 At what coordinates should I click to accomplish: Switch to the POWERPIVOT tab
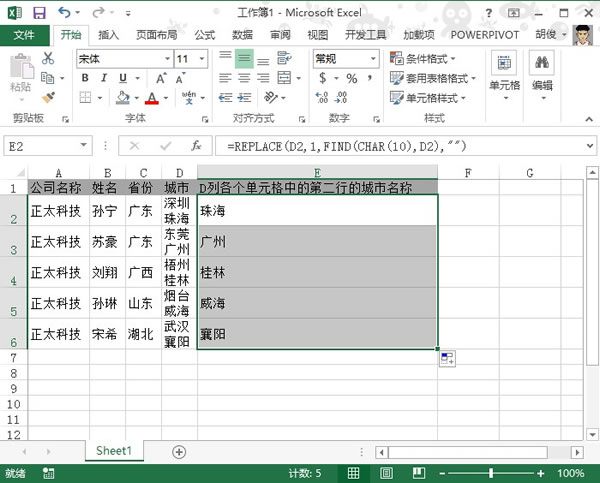484,35
